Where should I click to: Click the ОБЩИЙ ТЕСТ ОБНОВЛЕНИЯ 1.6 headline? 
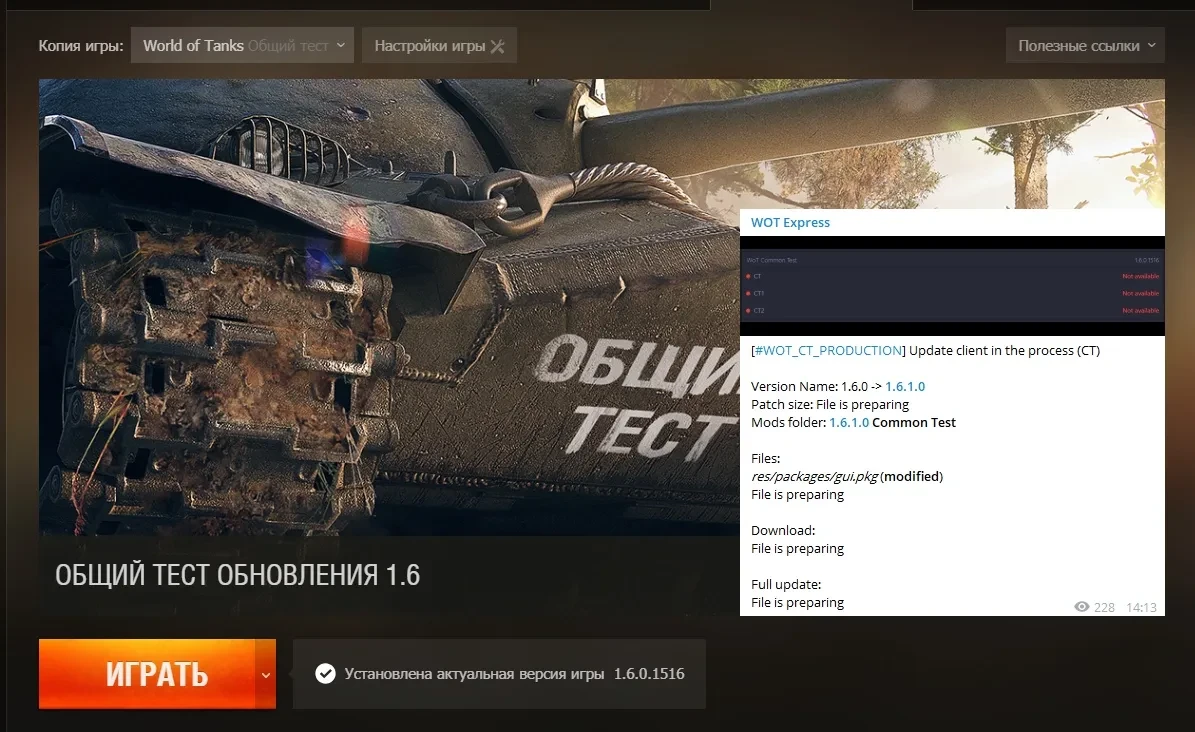pos(238,575)
